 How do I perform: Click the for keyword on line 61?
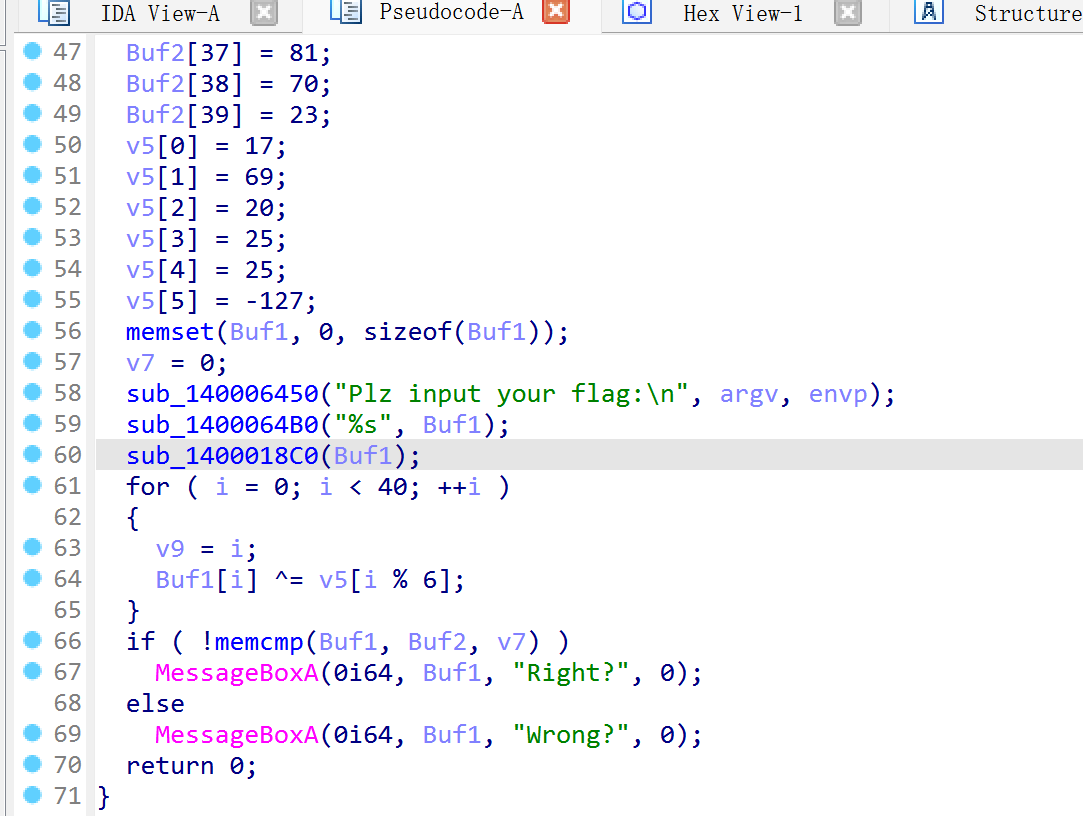[x=148, y=486]
